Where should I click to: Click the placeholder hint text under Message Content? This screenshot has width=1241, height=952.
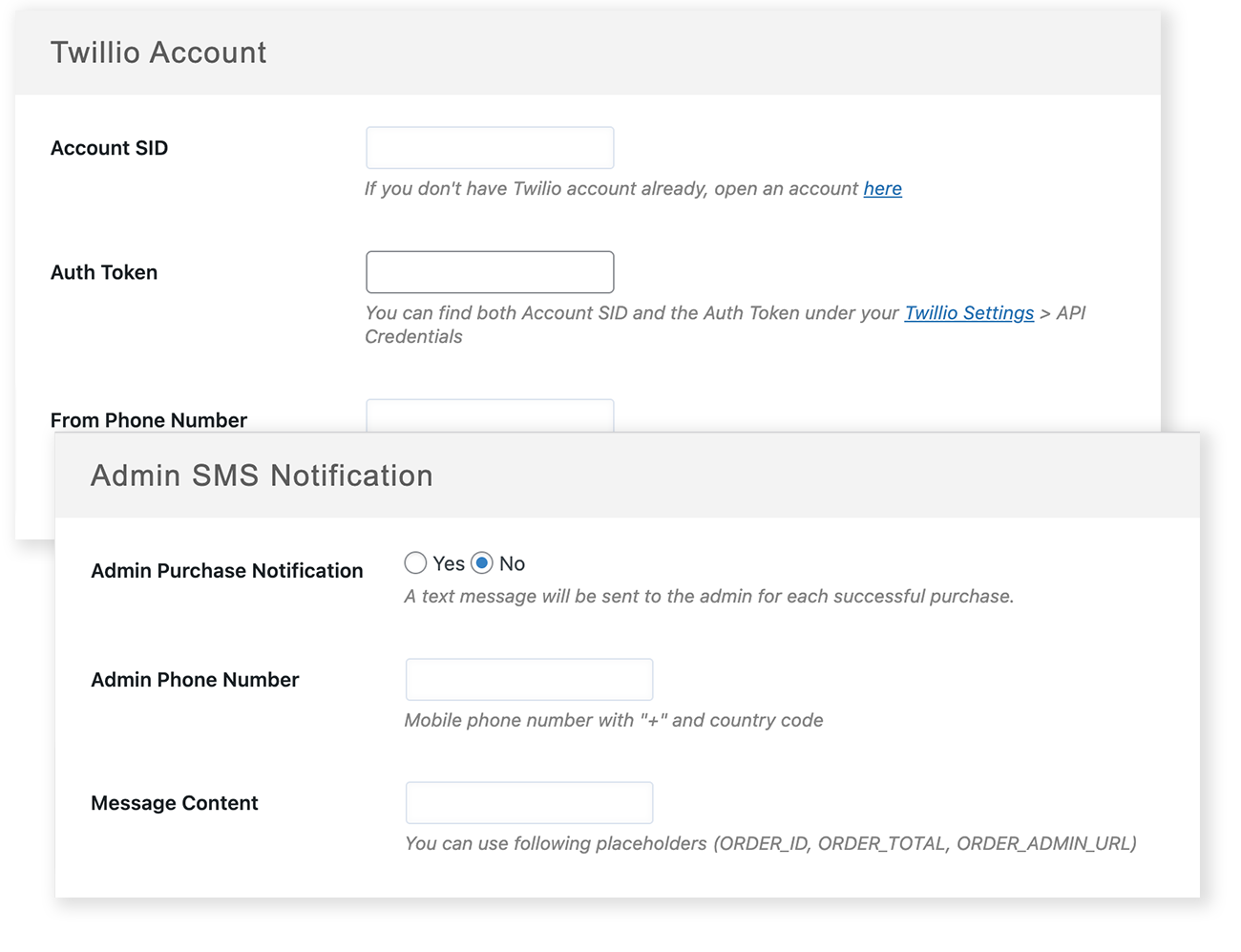click(770, 843)
